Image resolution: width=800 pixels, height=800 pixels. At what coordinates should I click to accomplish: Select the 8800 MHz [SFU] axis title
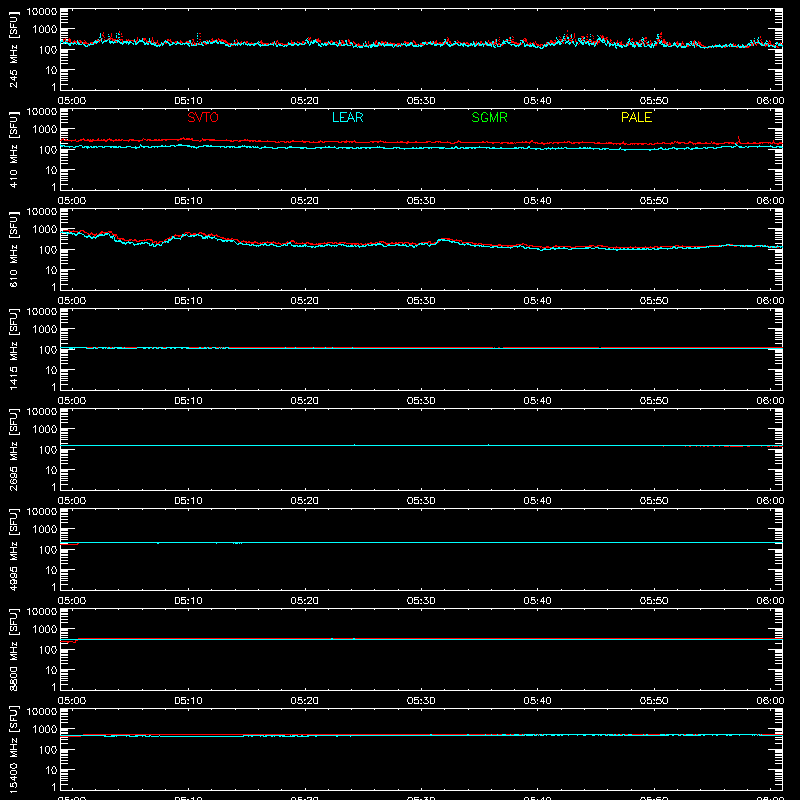tap(13, 649)
